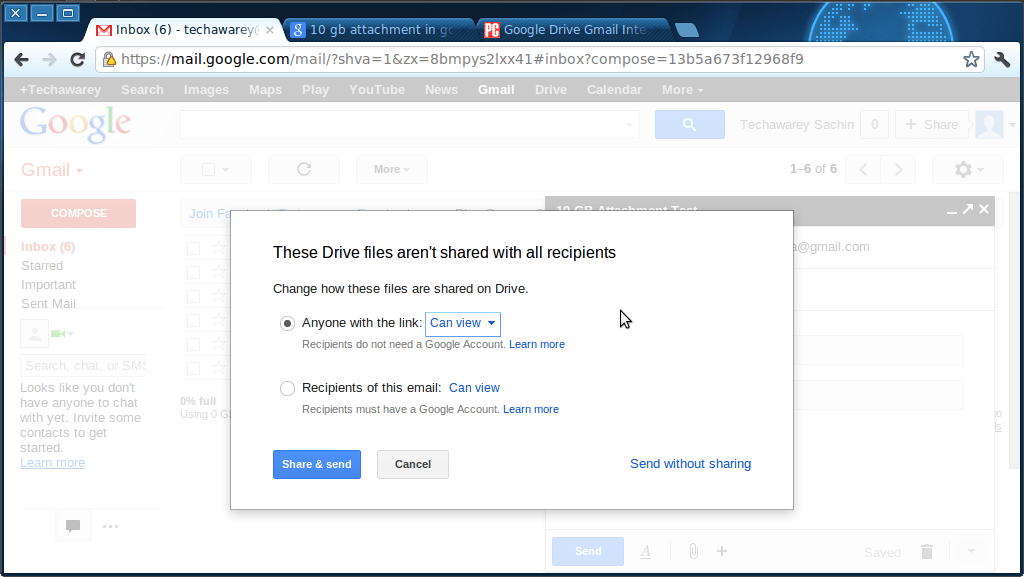Open Learn more for Recipients option
This screenshot has width=1024, height=577.
point(531,409)
